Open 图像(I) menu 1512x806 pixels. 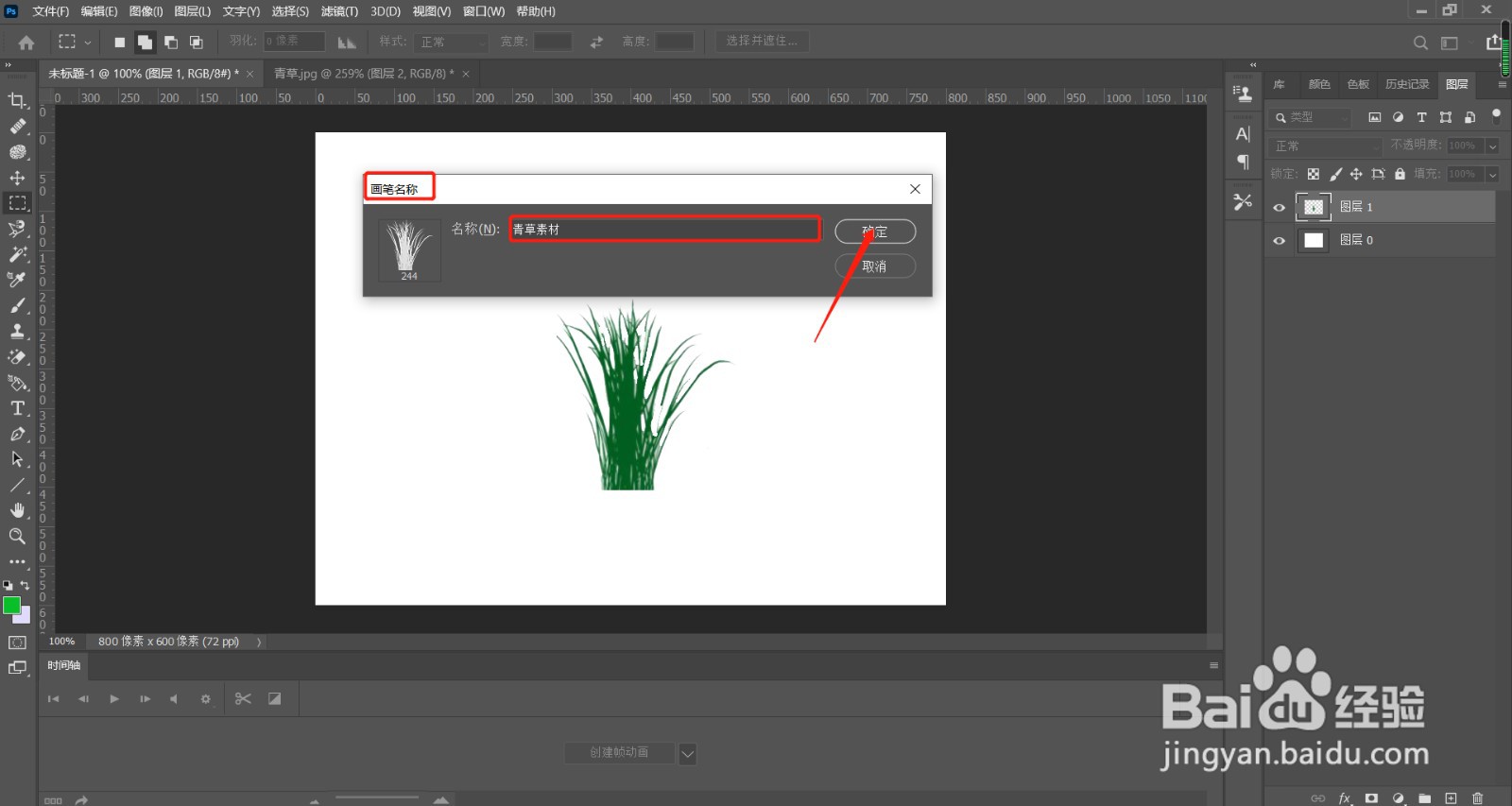pos(146,11)
